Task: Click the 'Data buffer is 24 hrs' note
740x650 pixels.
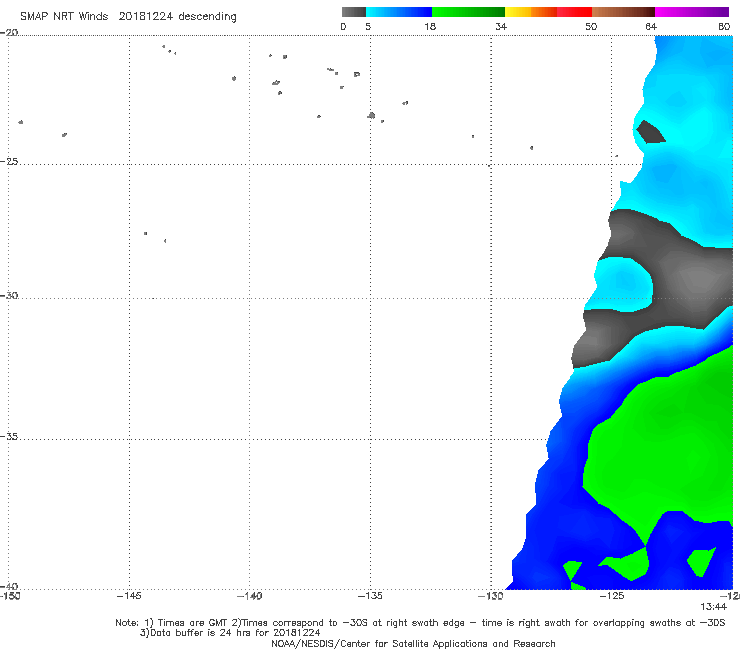Action: pyautogui.click(x=230, y=633)
